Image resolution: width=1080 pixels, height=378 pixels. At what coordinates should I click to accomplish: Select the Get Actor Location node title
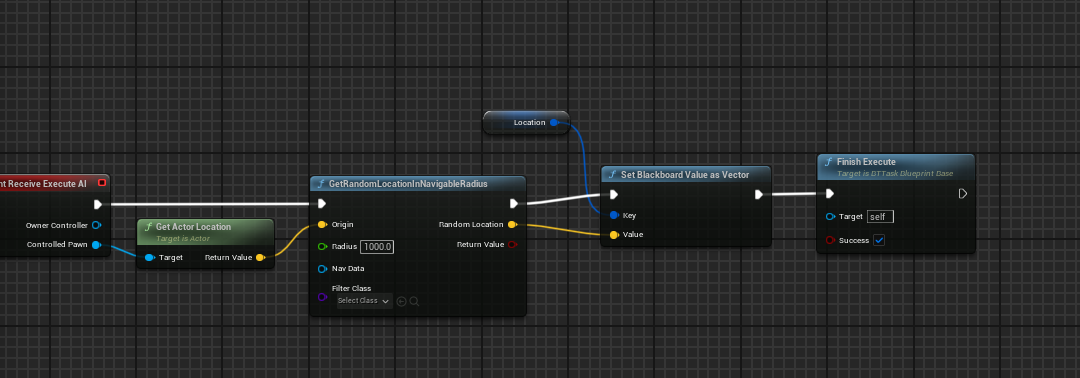(x=193, y=227)
